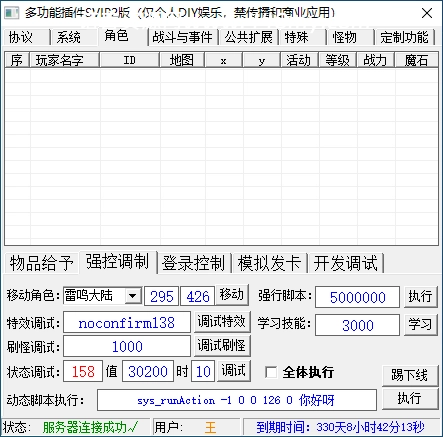Click the 调试特效 button
This screenshot has width=443, height=437.
pyautogui.click(x=222, y=322)
